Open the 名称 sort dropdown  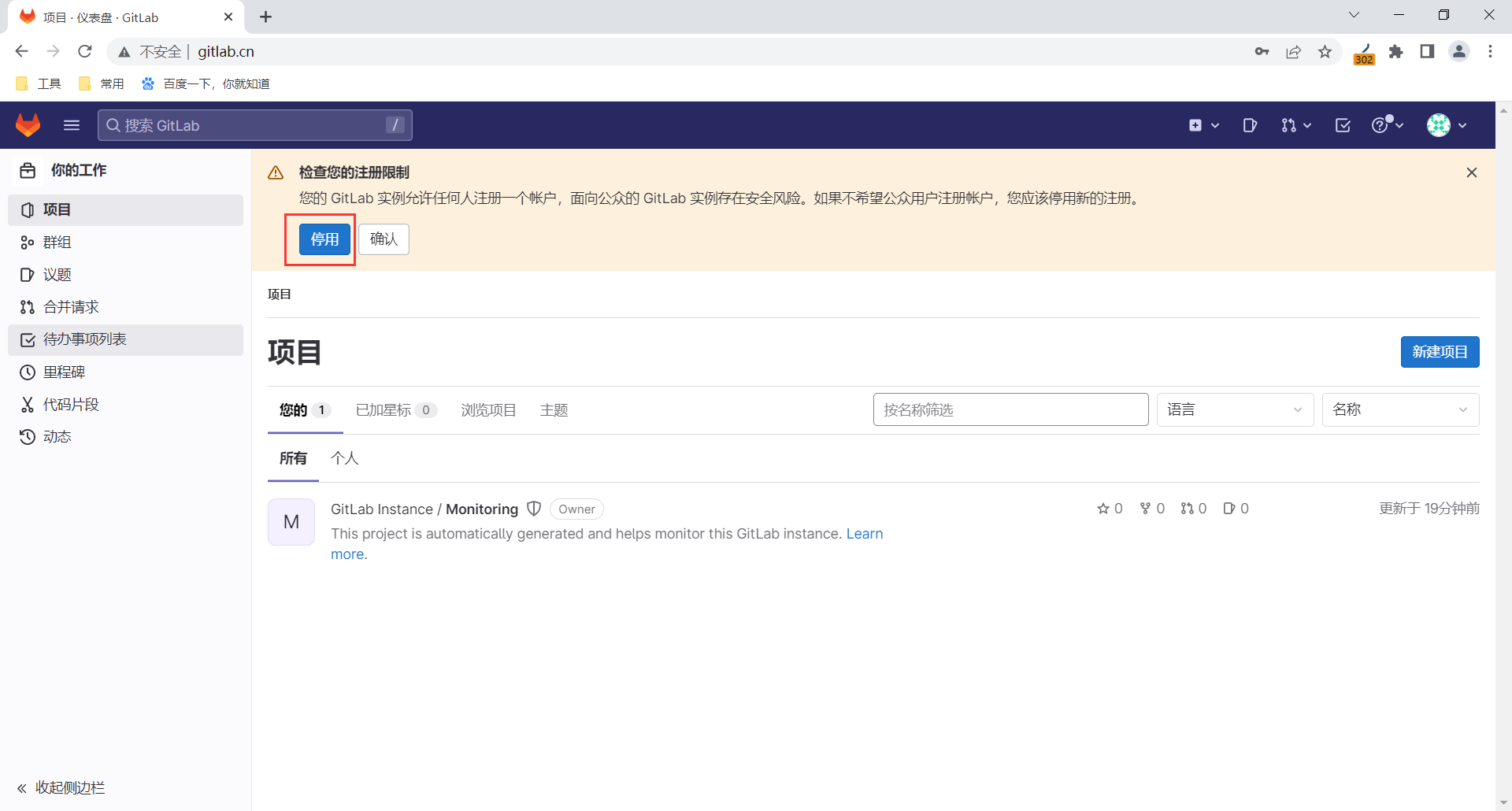click(1400, 409)
